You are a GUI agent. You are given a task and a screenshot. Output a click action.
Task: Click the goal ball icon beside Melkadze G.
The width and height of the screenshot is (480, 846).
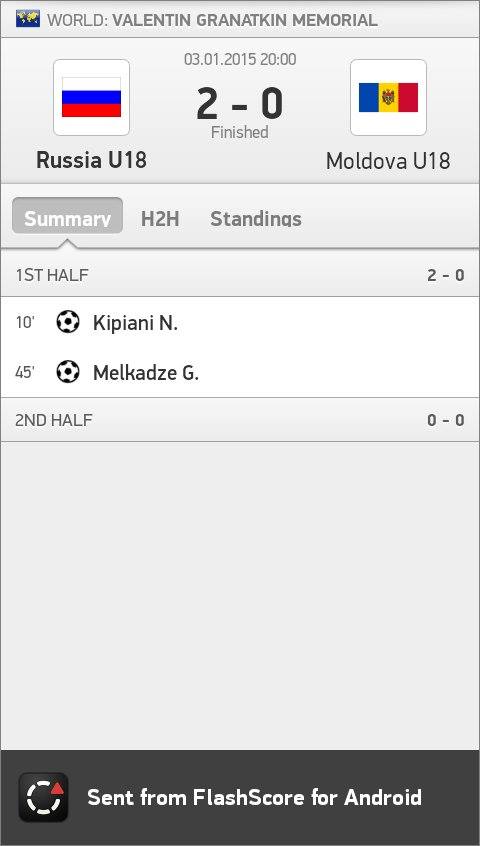pos(68,372)
